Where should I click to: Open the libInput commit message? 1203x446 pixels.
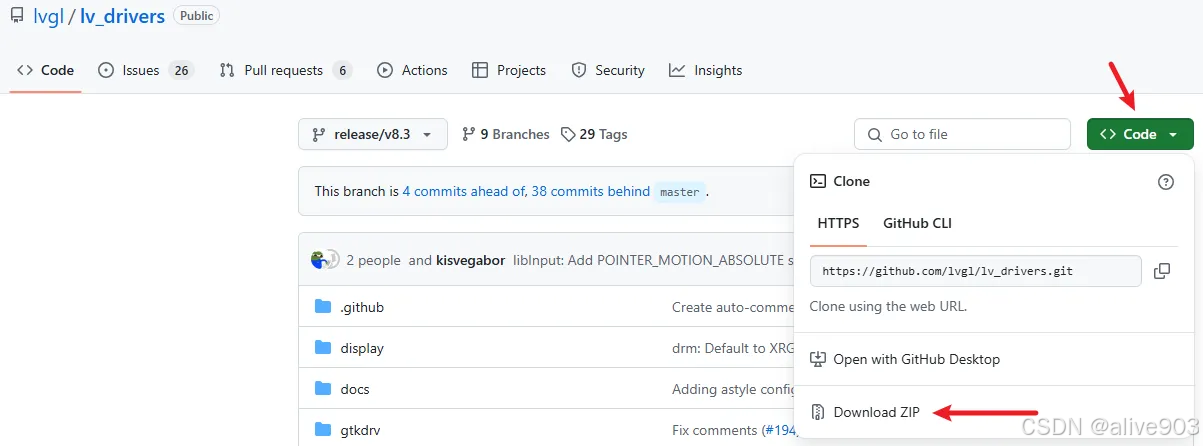[x=653, y=260]
